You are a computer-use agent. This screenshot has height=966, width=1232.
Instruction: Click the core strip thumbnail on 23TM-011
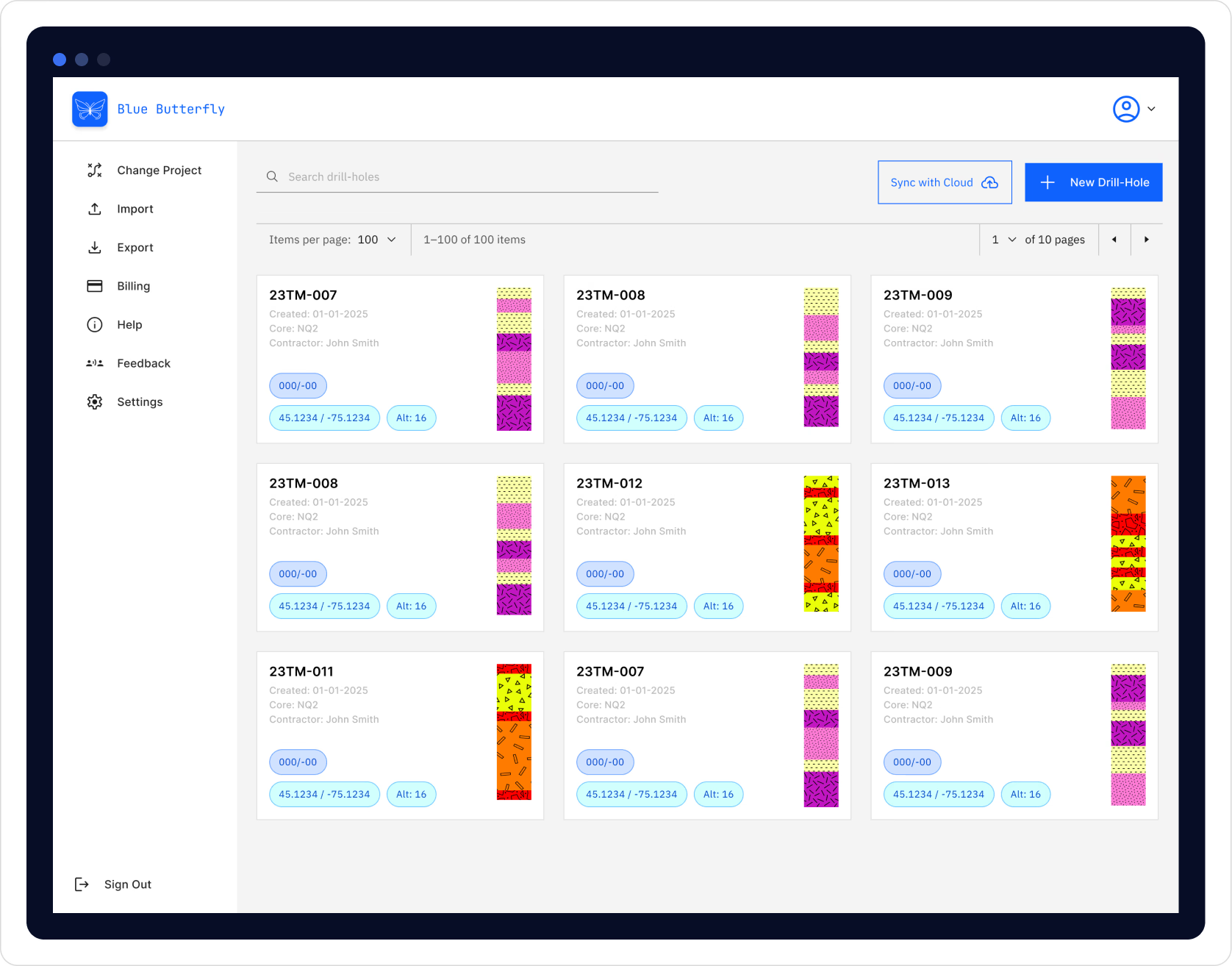click(x=513, y=732)
